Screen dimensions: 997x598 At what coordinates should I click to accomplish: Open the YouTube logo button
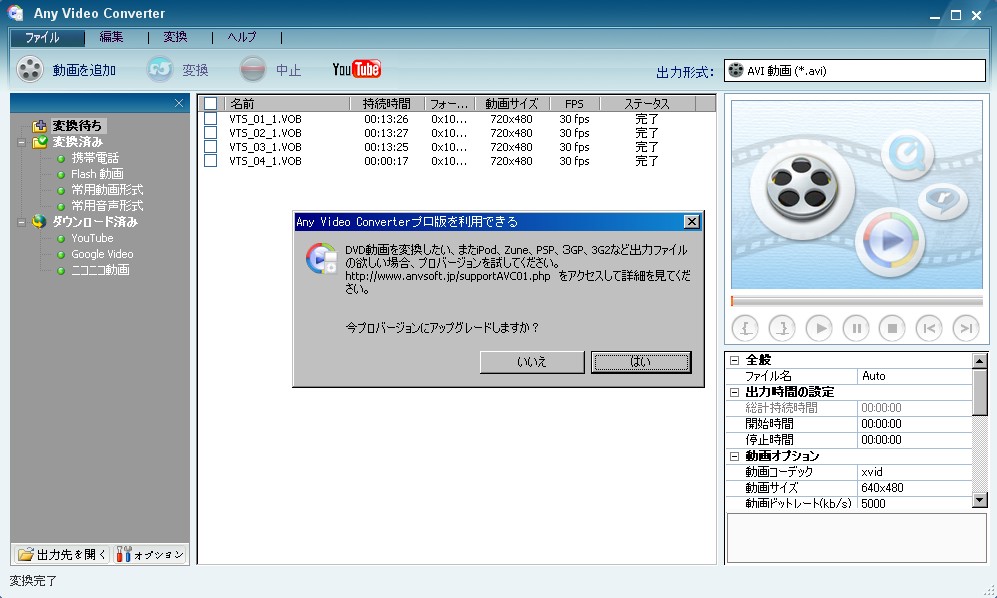tap(357, 69)
